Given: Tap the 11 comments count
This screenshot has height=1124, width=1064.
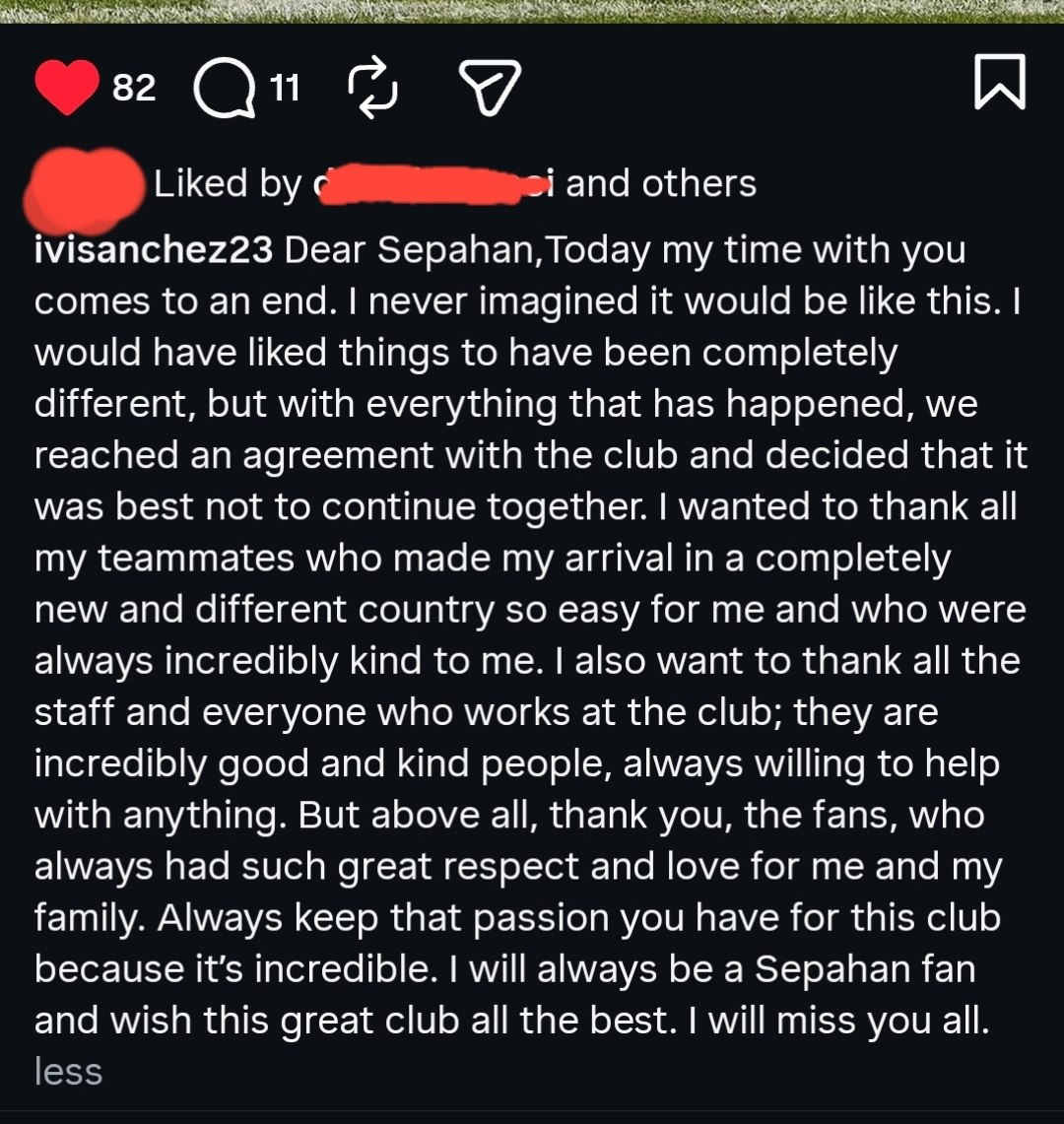Looking at the screenshot, I should click(x=285, y=89).
